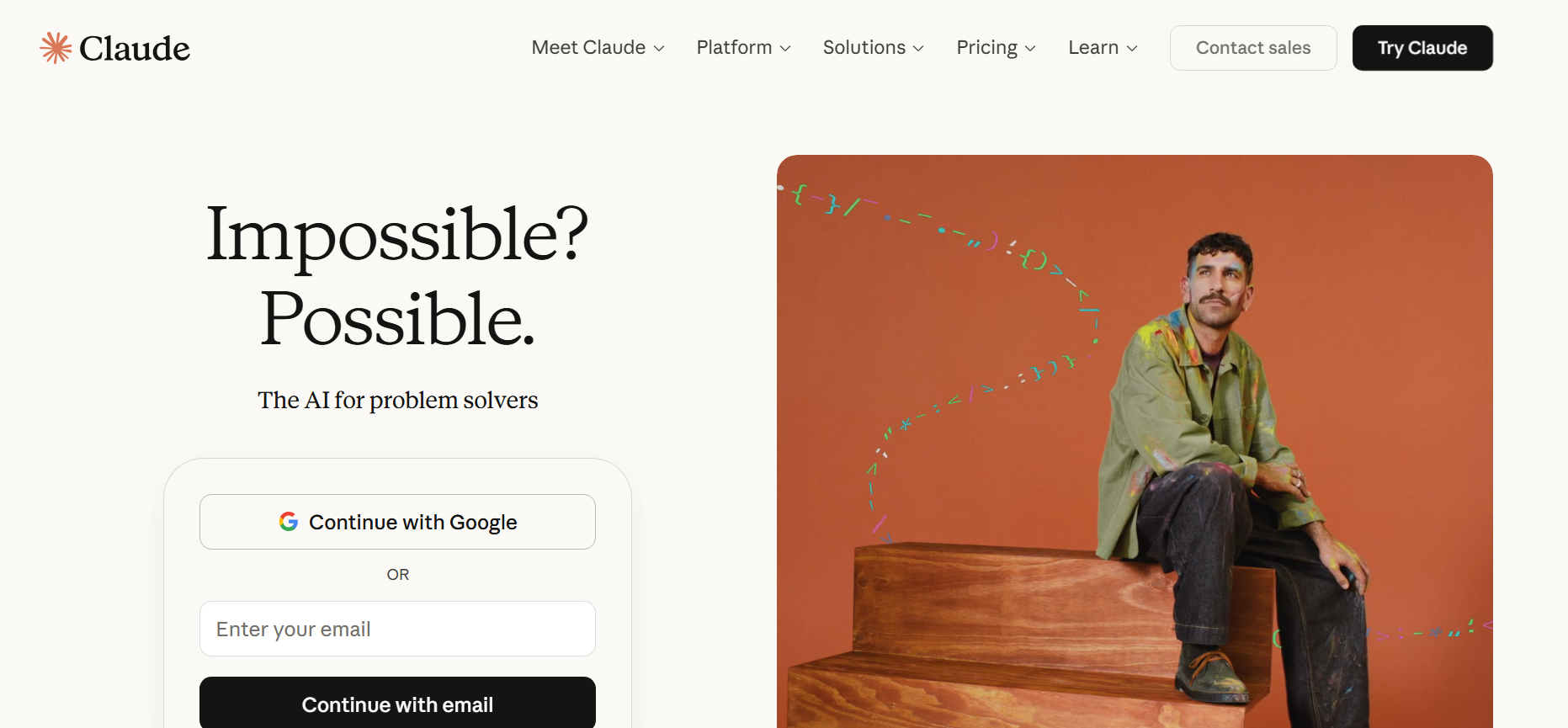Click the Impossible? Possible. headline
Image resolution: width=1568 pixels, height=728 pixels.
(x=397, y=276)
